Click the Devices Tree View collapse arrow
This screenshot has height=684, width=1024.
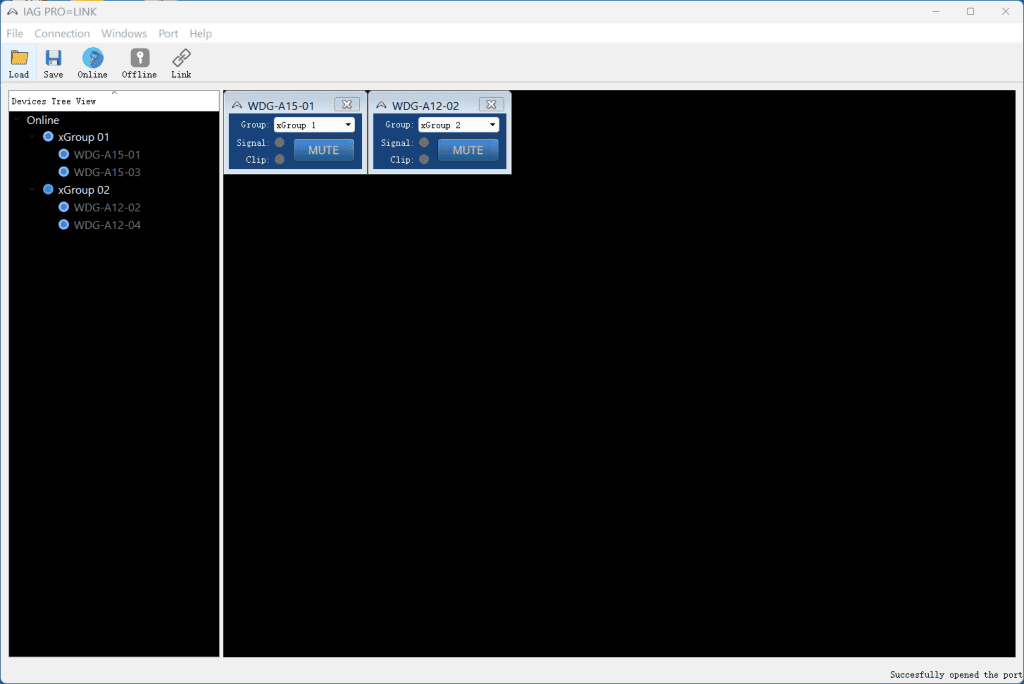114,93
